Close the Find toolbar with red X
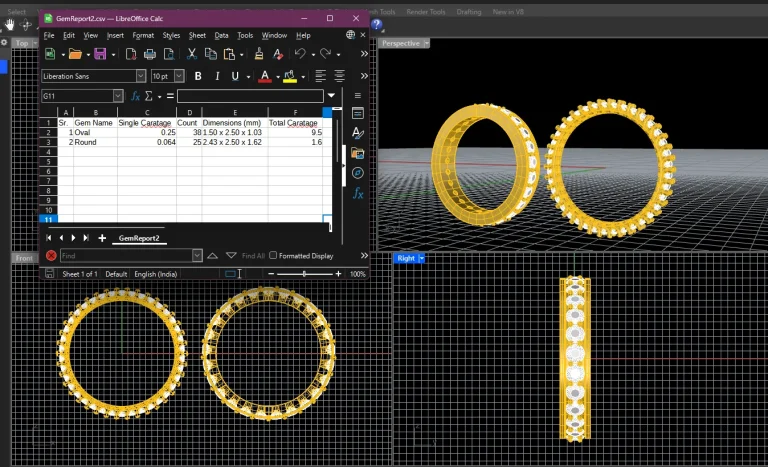The image size is (768, 467). 51,256
